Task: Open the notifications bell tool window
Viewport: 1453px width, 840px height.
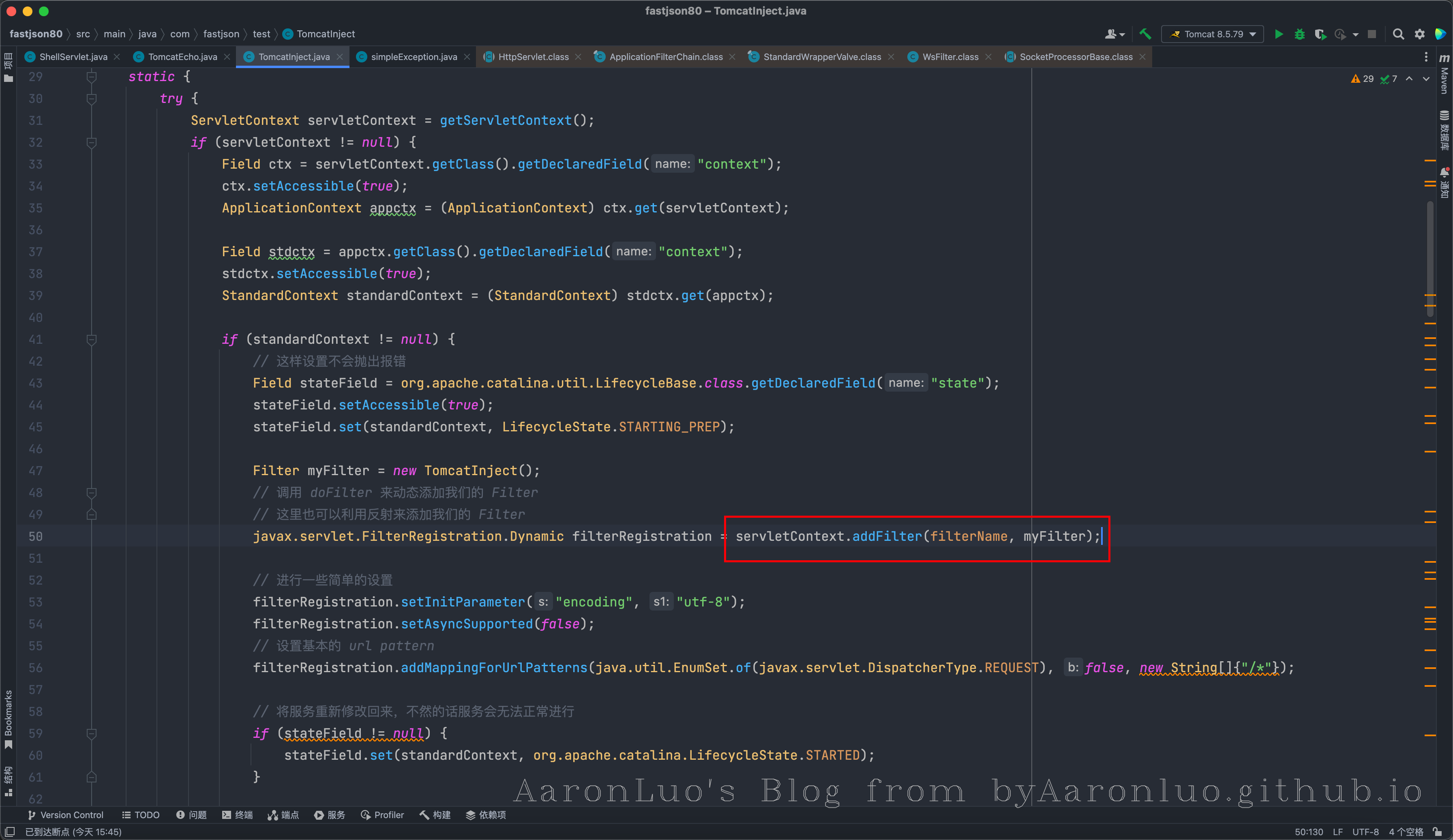Action: point(1444,182)
